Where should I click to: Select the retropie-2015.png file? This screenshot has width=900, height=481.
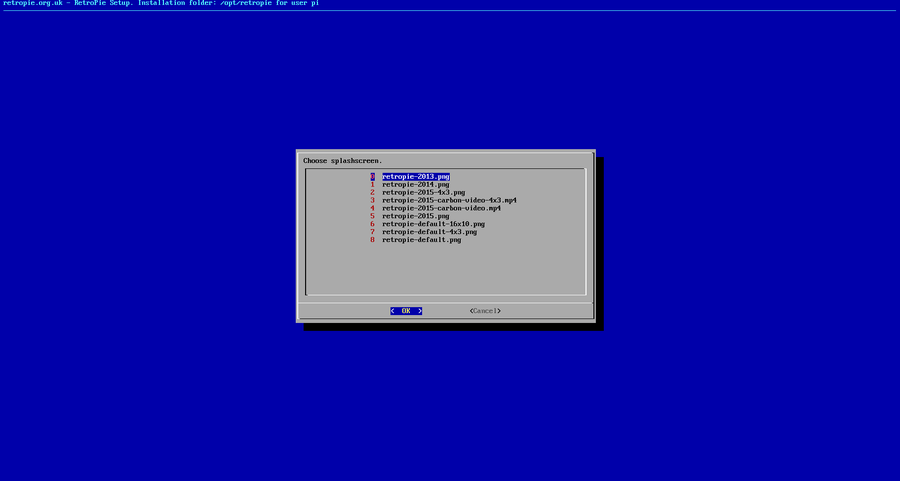tap(415, 216)
